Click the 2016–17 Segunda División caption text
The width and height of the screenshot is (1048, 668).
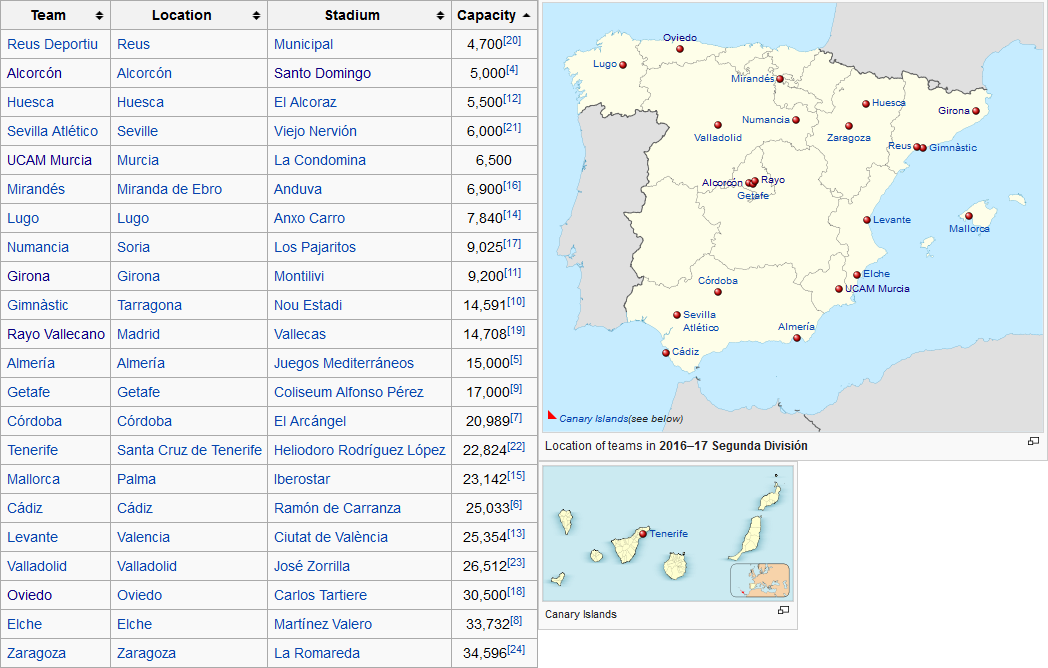pos(733,446)
